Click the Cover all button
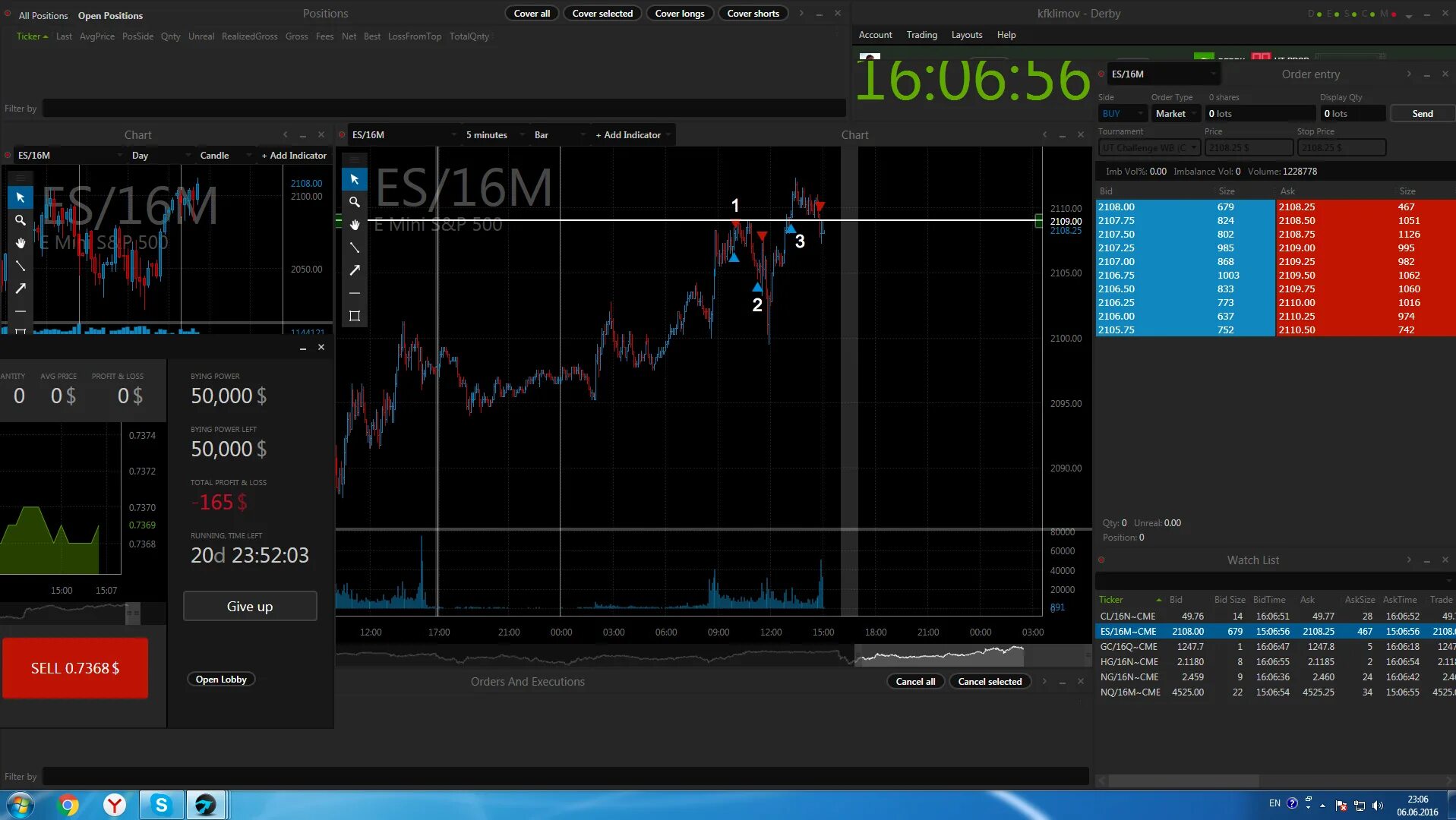 (x=532, y=14)
